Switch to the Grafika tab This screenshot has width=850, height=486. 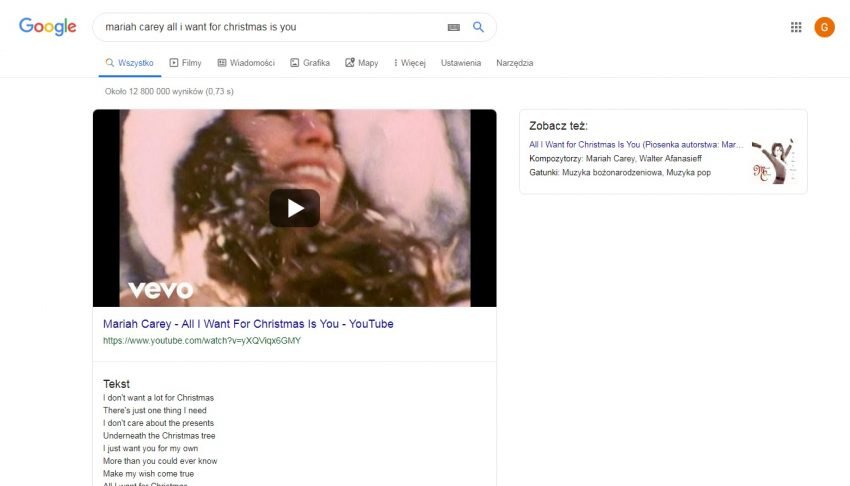310,63
